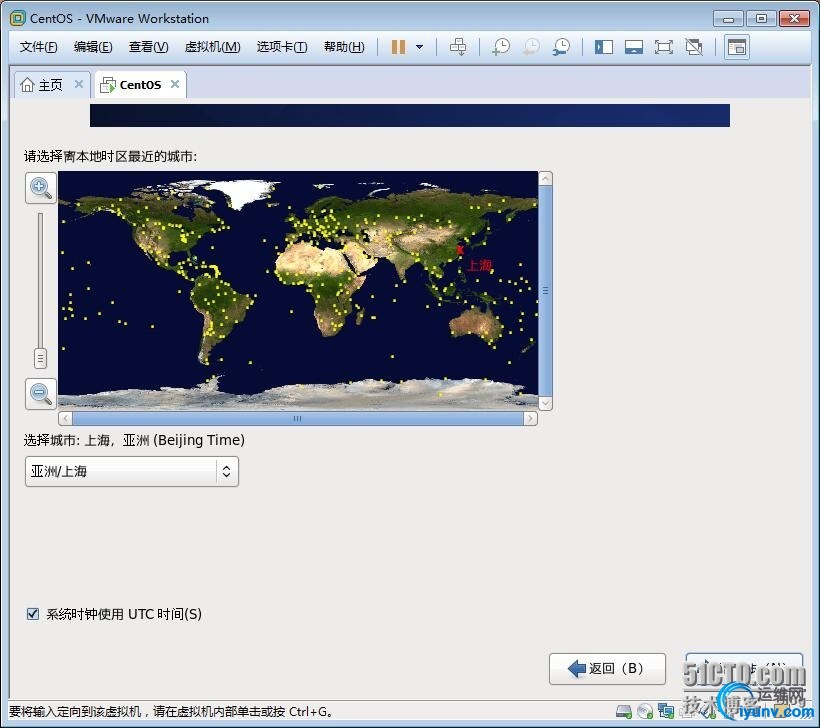Open the power options dropdown arrow beside pause
The image size is (820, 728).
point(419,47)
